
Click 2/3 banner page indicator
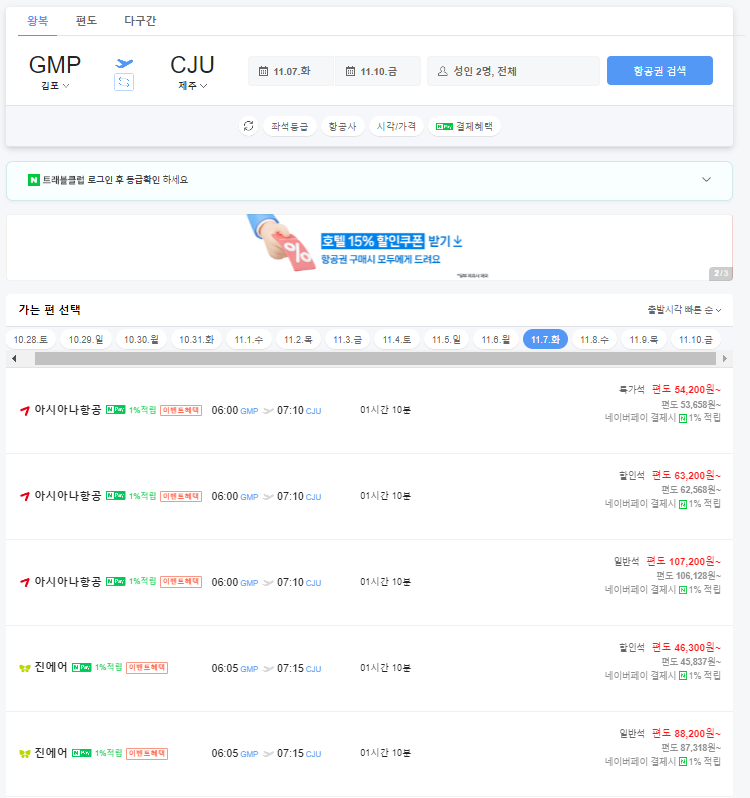(720, 273)
